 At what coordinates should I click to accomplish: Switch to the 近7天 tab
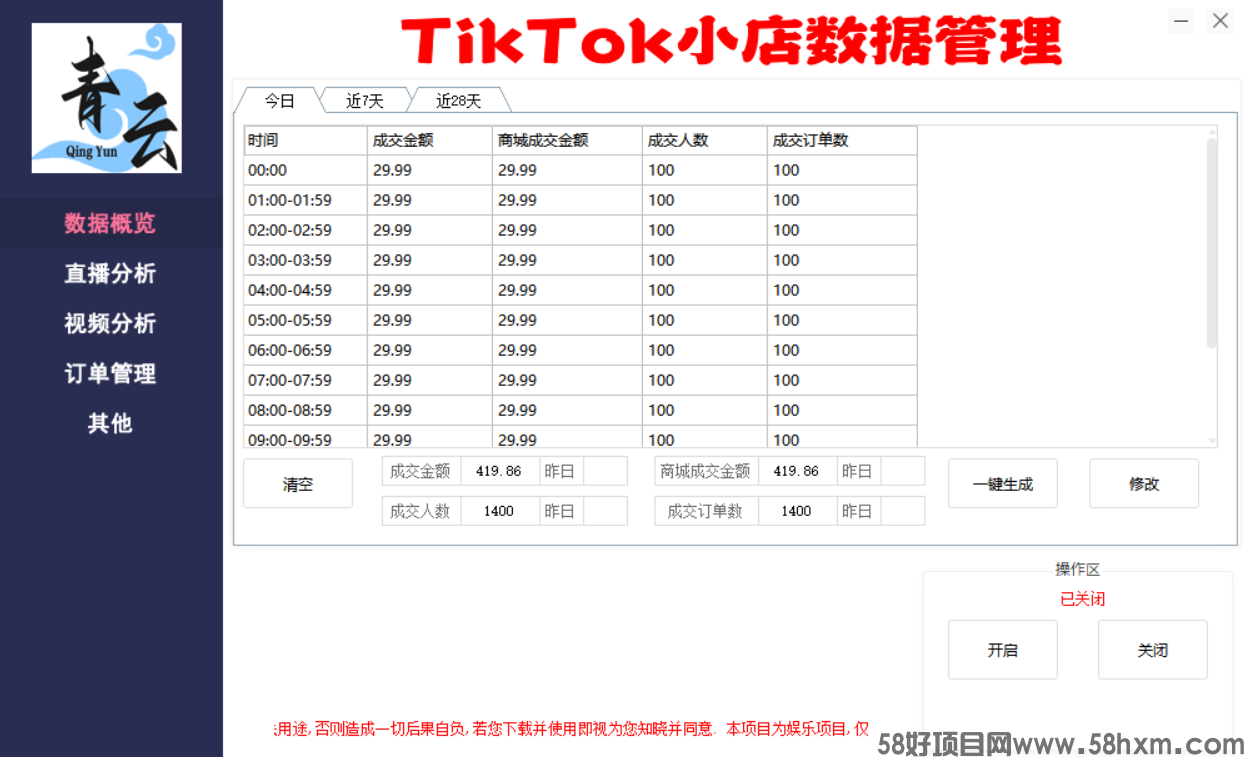tap(365, 100)
